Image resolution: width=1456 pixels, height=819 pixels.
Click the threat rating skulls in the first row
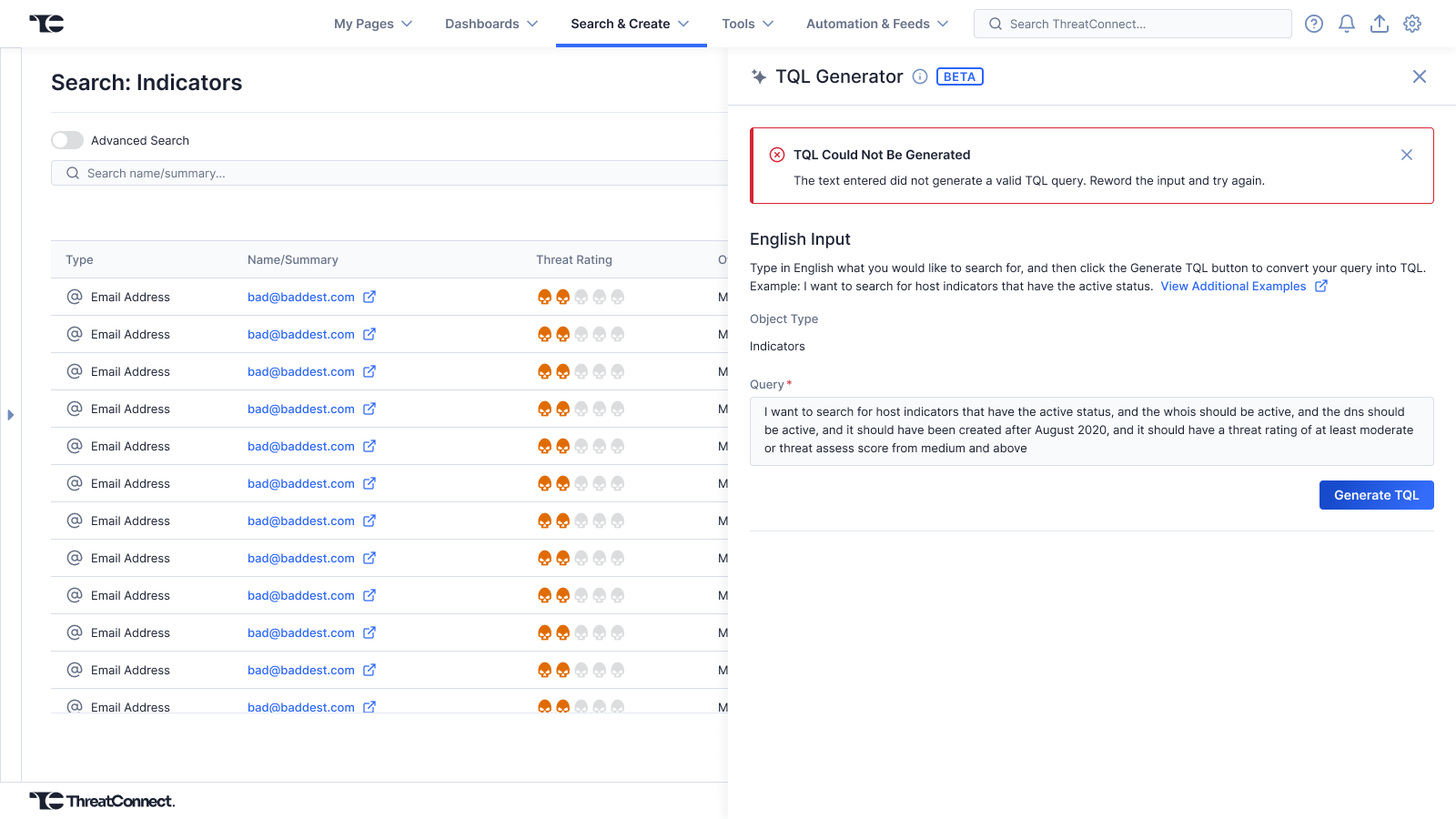pos(581,297)
